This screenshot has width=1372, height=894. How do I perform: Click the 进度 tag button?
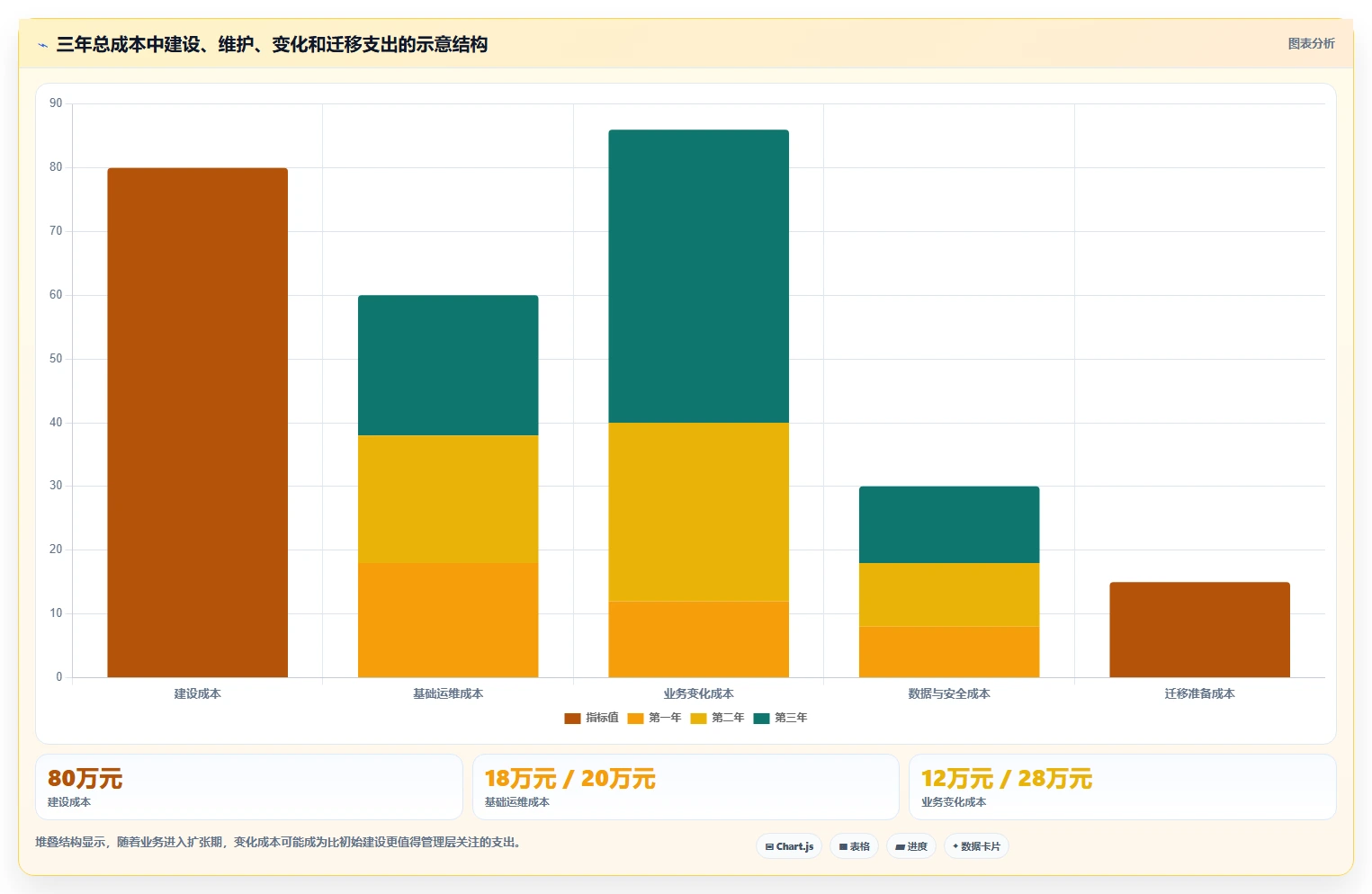tap(911, 846)
